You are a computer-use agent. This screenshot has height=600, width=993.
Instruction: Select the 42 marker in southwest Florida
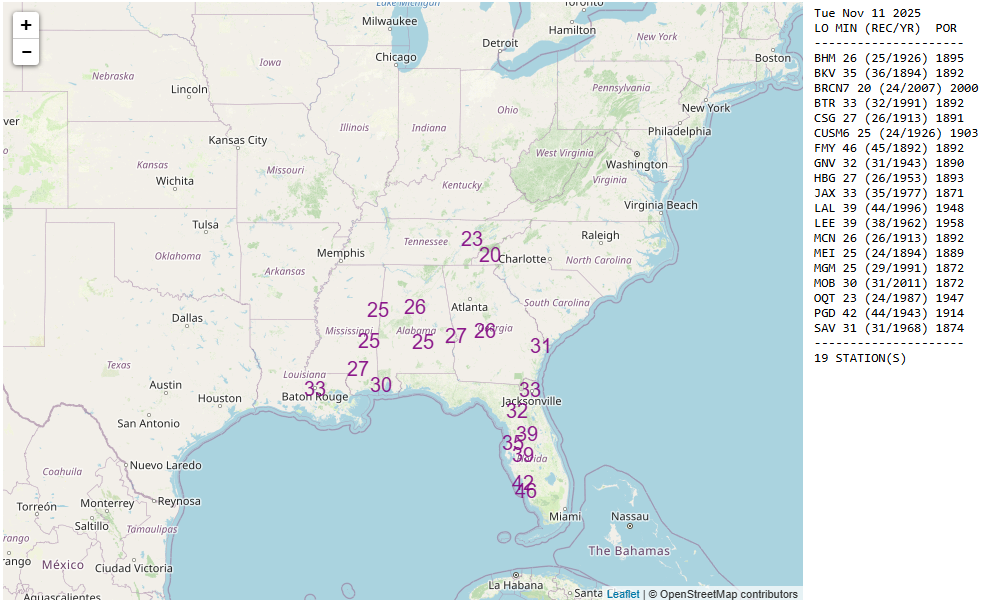521,481
